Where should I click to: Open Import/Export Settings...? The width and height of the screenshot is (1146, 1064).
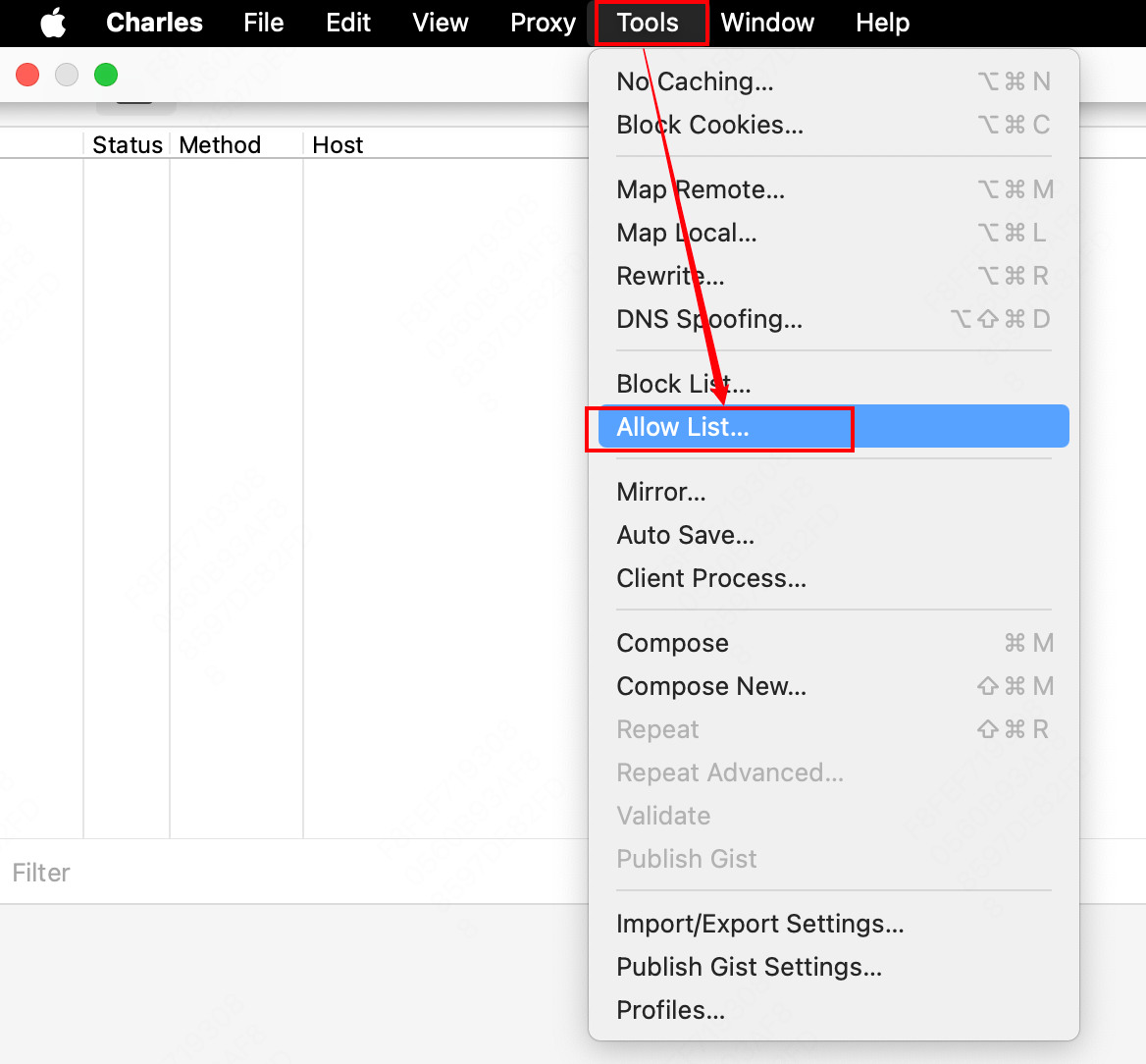[833, 924]
